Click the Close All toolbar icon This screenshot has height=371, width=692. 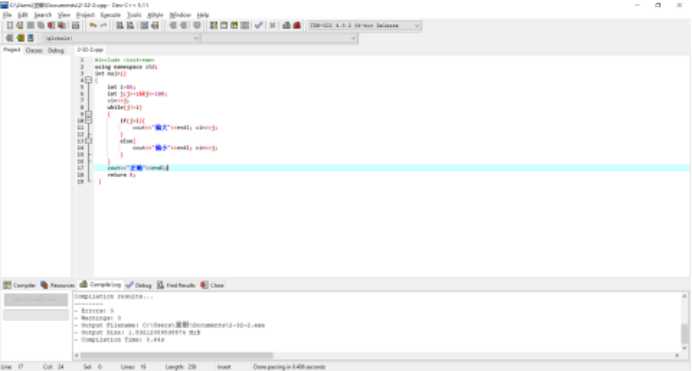(62, 26)
